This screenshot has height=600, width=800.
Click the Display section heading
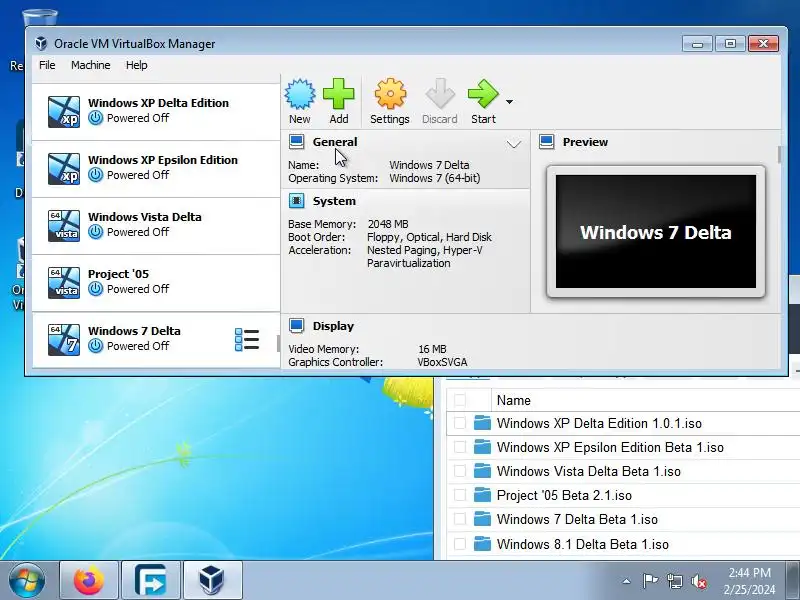333,326
